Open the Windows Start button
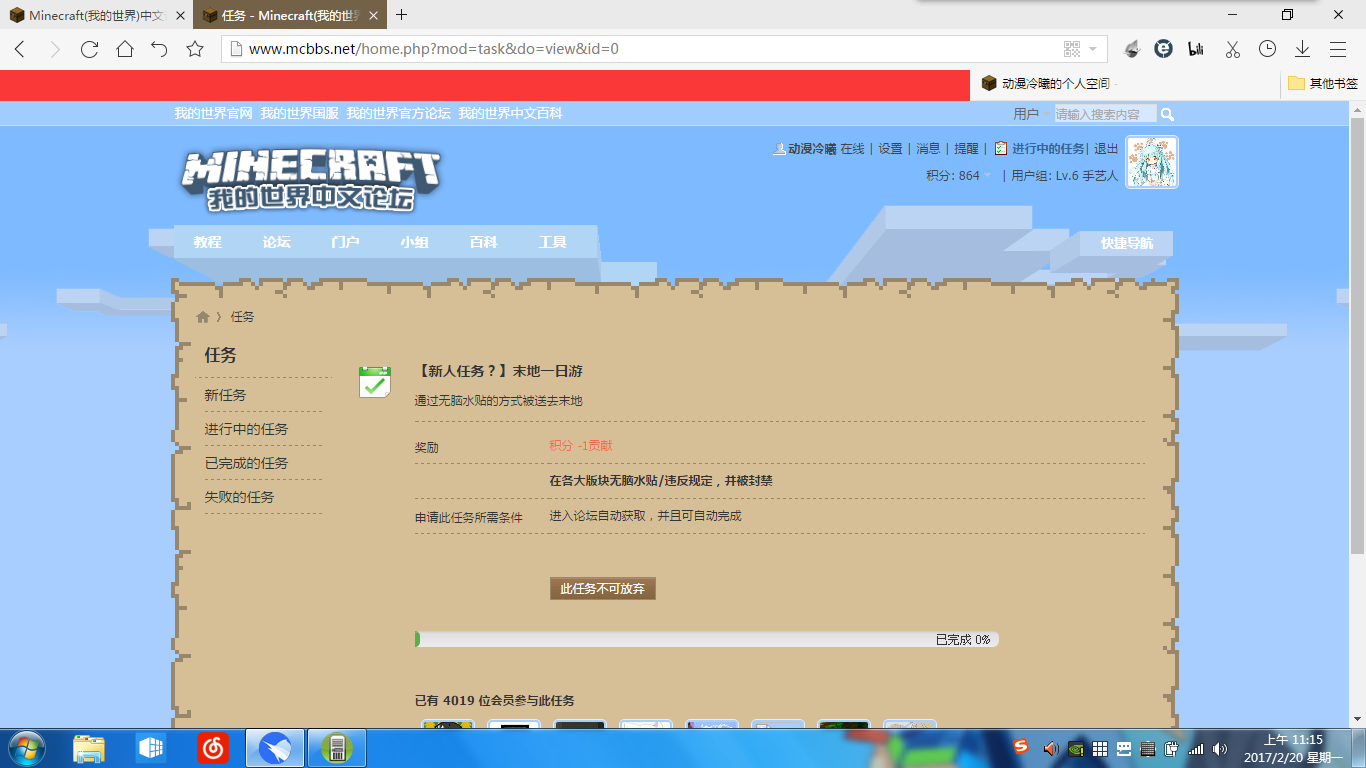This screenshot has height=768, width=1366. [x=26, y=747]
